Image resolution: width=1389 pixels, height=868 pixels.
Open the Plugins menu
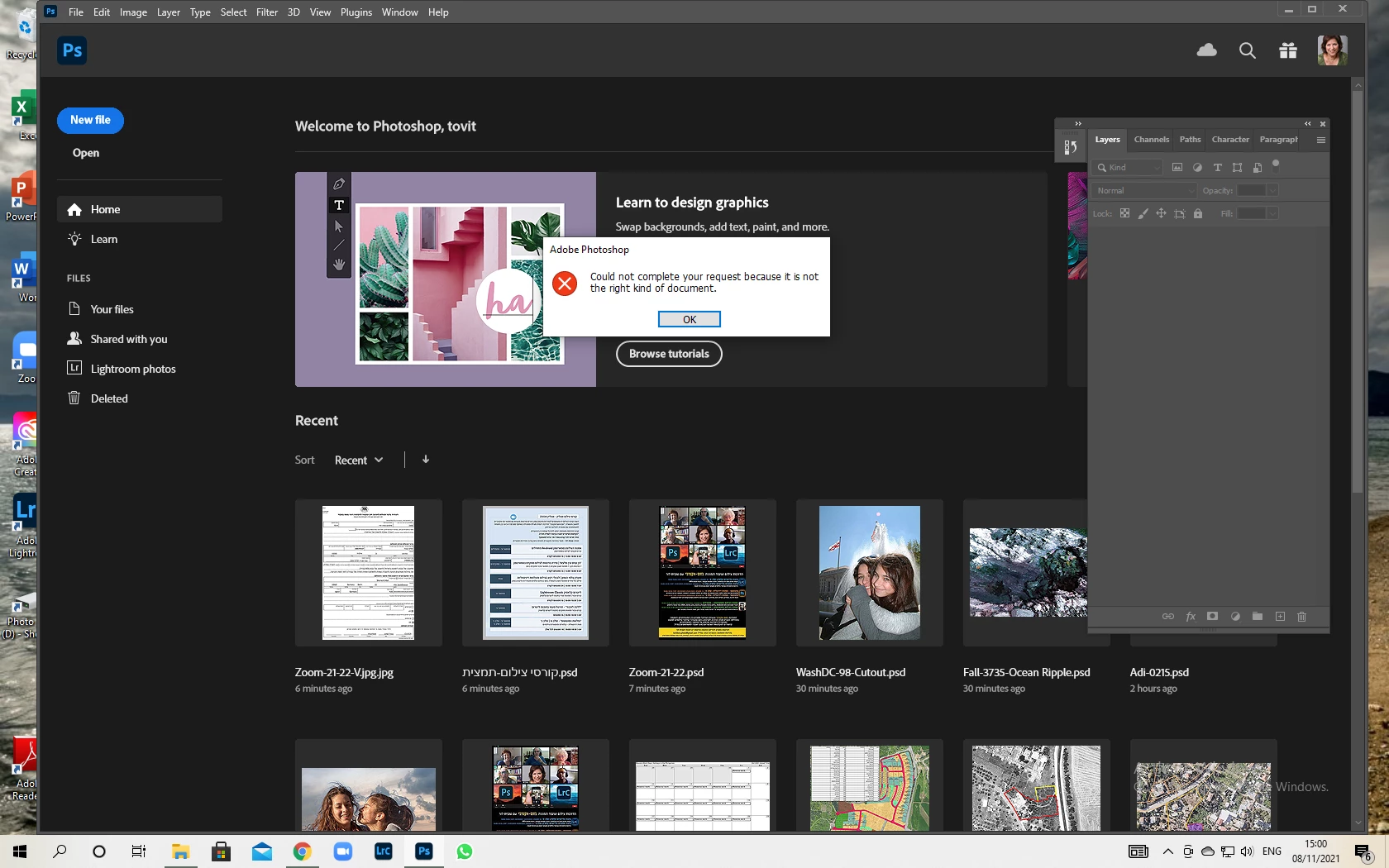click(356, 12)
